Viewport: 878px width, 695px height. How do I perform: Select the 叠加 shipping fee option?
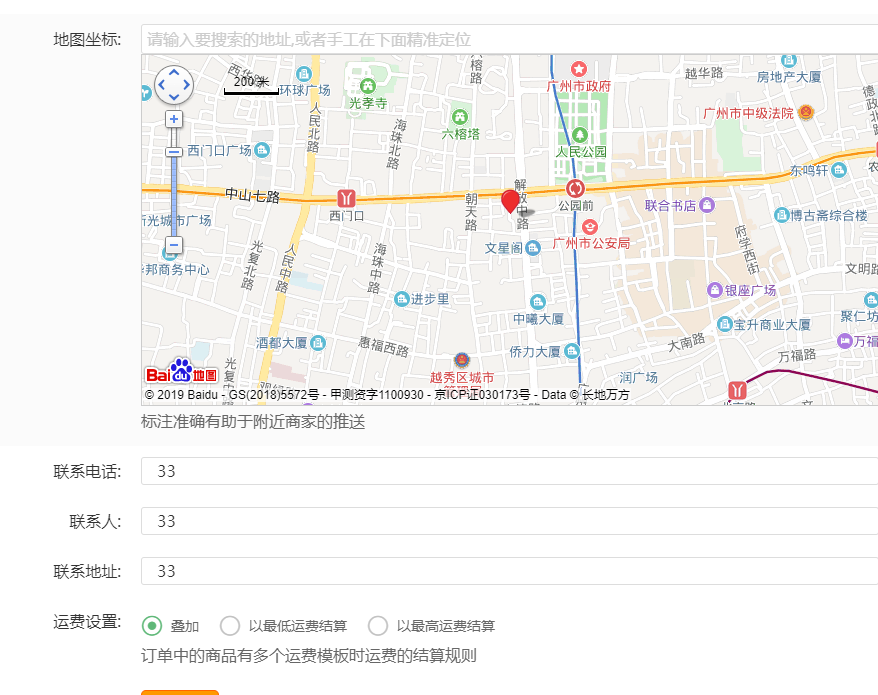[152, 626]
